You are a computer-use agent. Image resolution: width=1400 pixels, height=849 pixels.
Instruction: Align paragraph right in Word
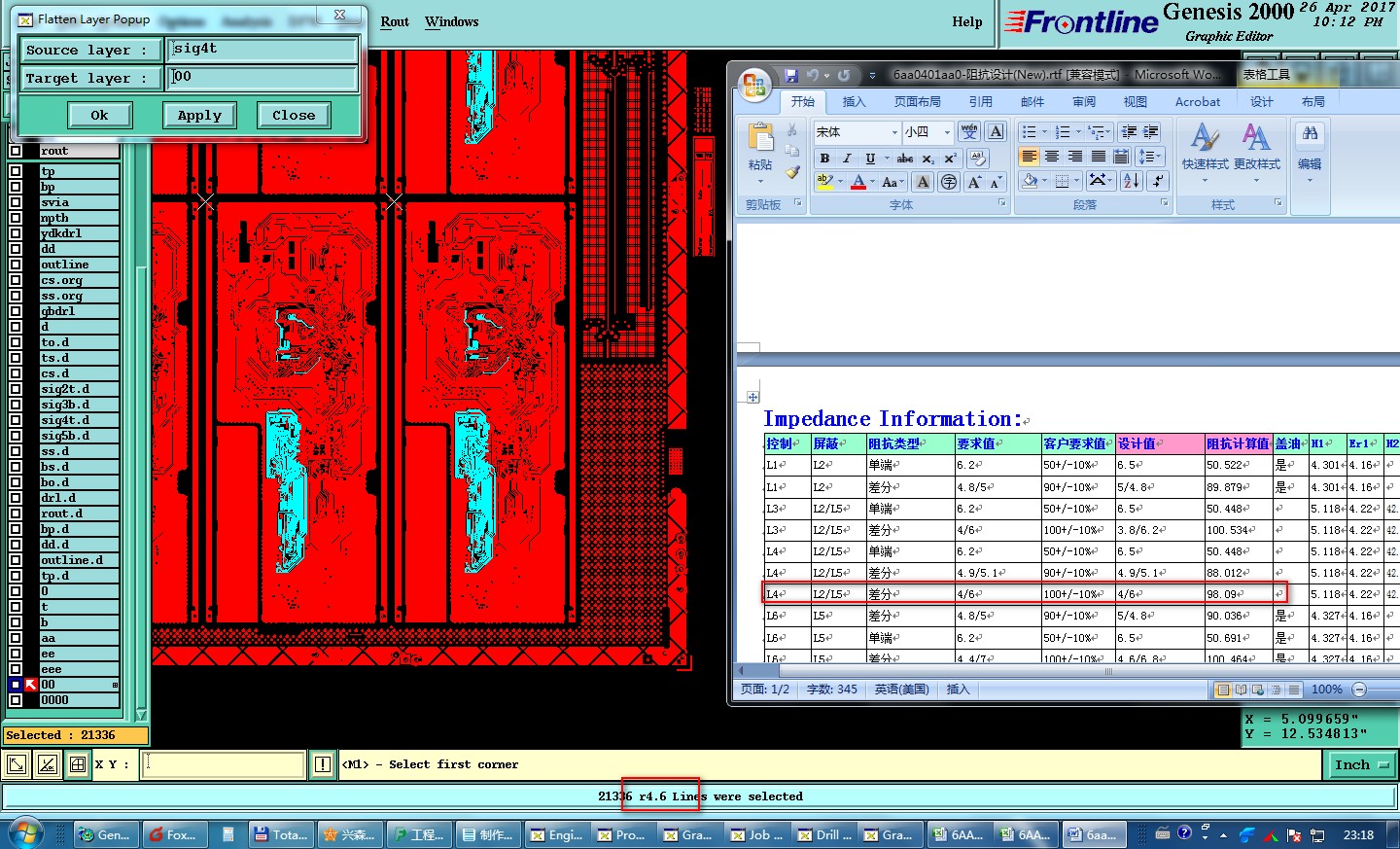click(x=1075, y=157)
